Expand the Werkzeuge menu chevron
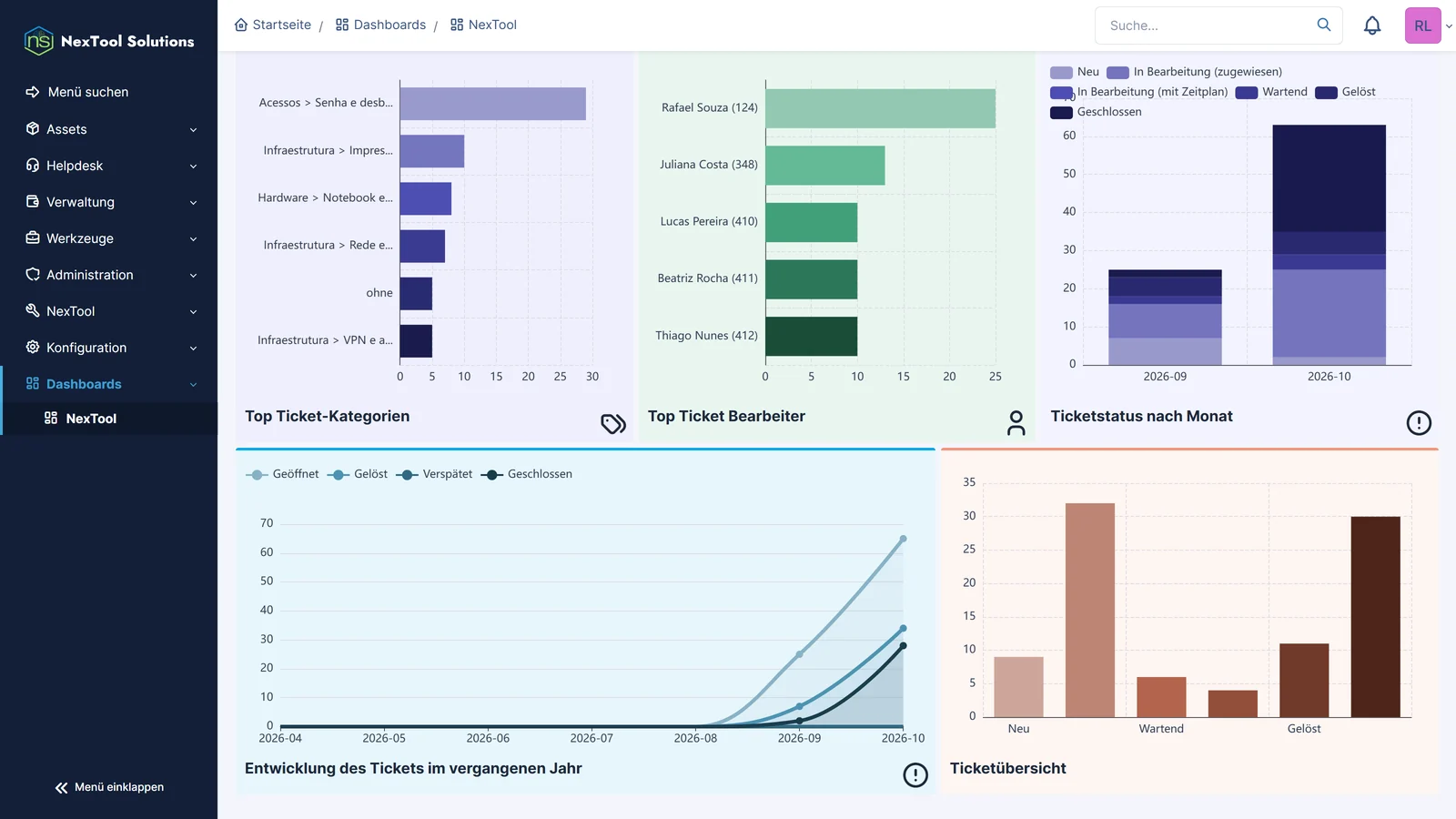Image resolution: width=1456 pixels, height=819 pixels. (x=193, y=239)
